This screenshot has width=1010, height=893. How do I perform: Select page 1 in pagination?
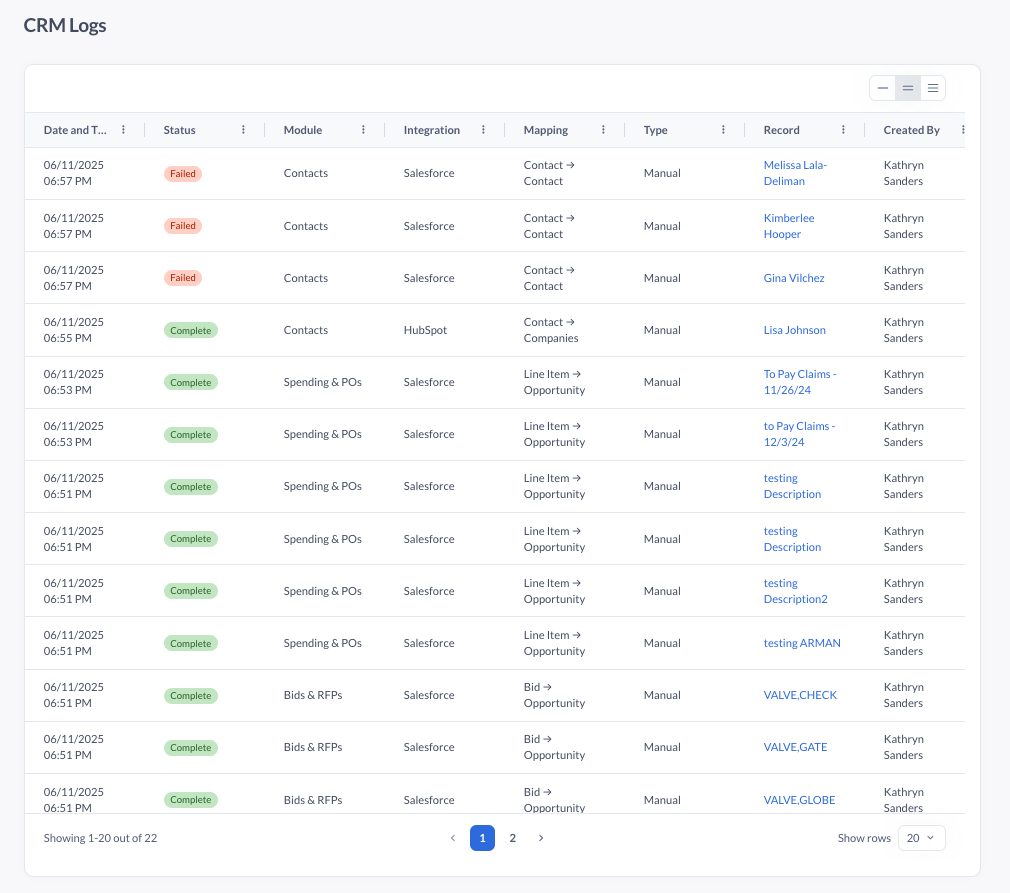[x=482, y=838]
